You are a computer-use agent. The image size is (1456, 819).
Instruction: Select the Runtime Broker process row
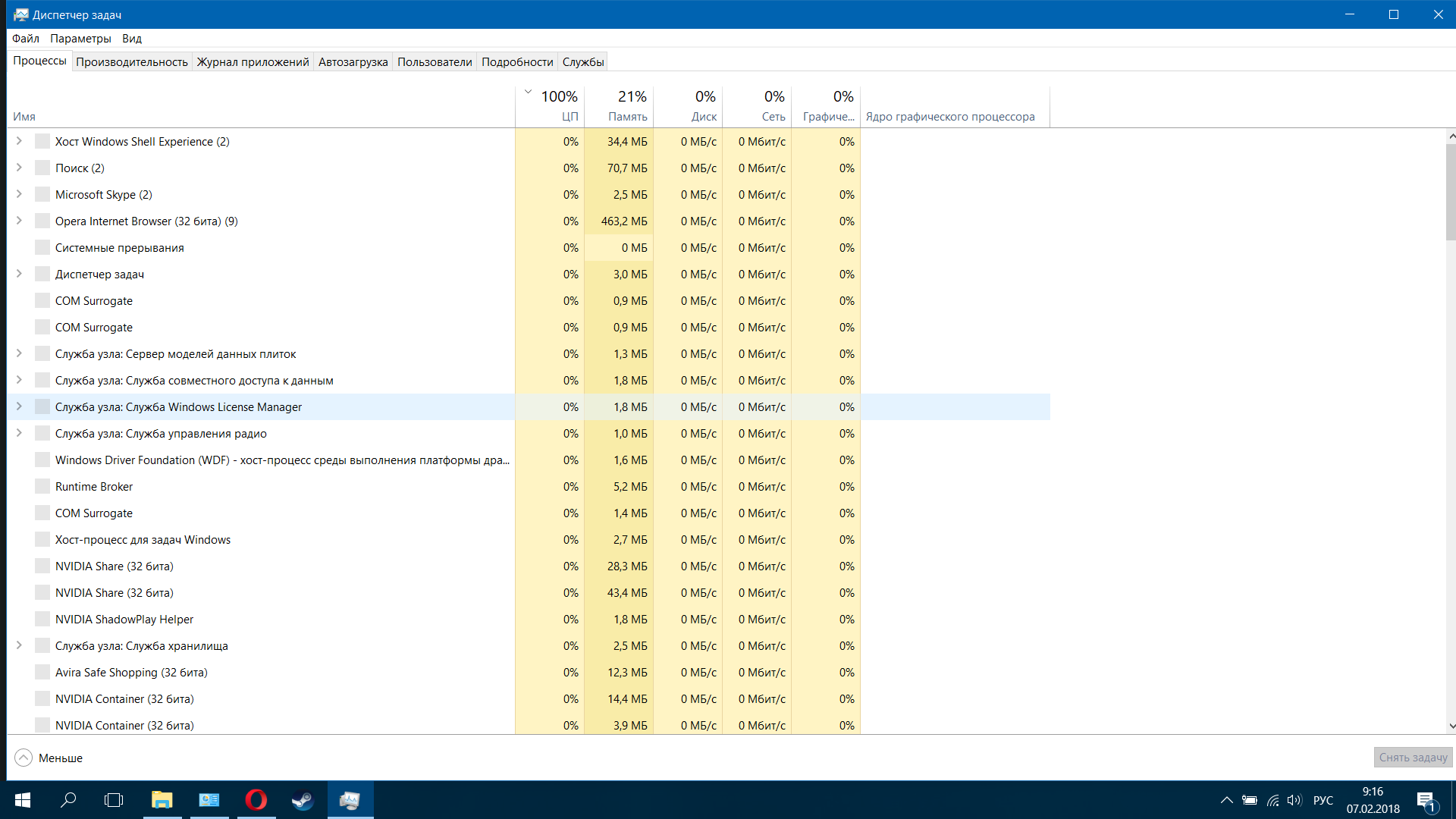point(529,486)
